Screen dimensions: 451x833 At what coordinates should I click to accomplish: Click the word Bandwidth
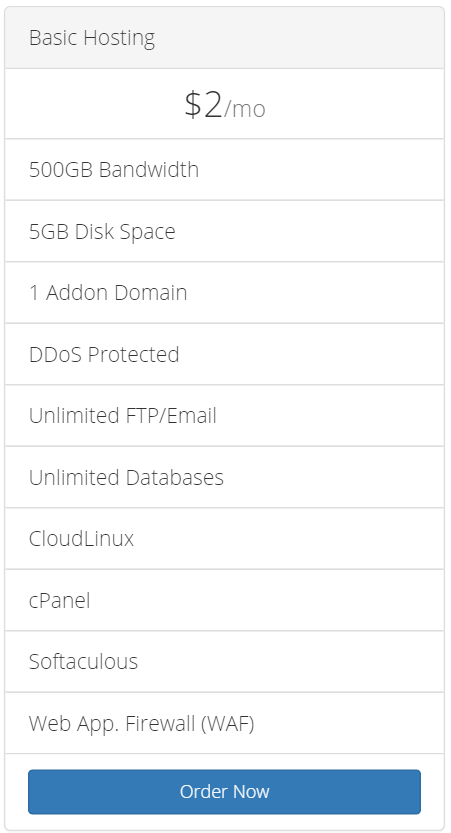click(149, 169)
